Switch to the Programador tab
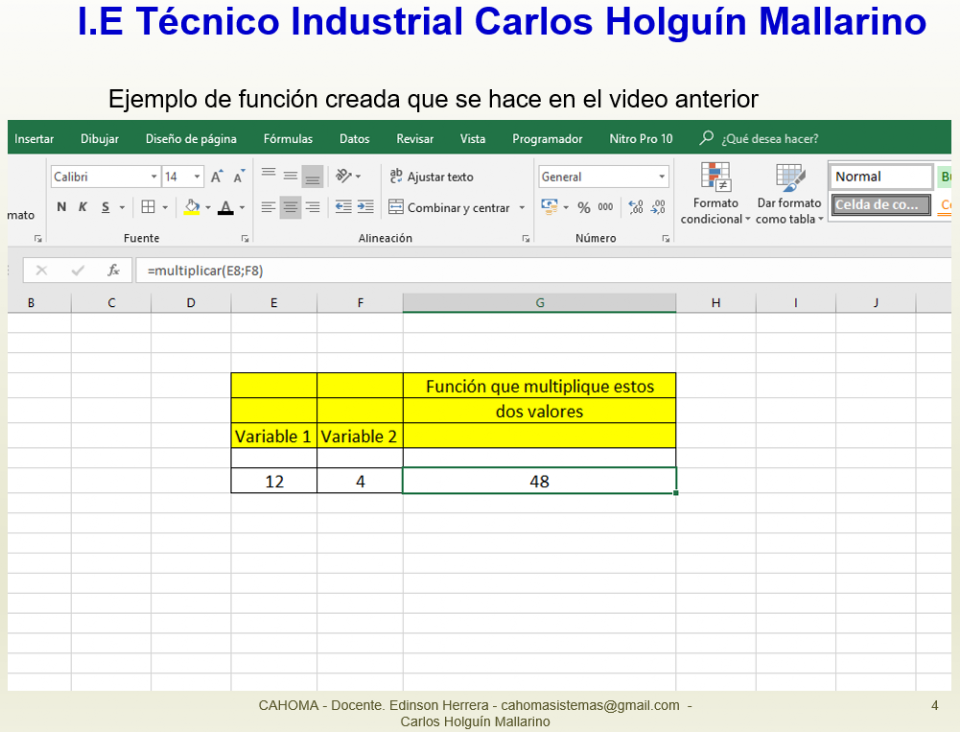960x732 pixels. (x=547, y=139)
